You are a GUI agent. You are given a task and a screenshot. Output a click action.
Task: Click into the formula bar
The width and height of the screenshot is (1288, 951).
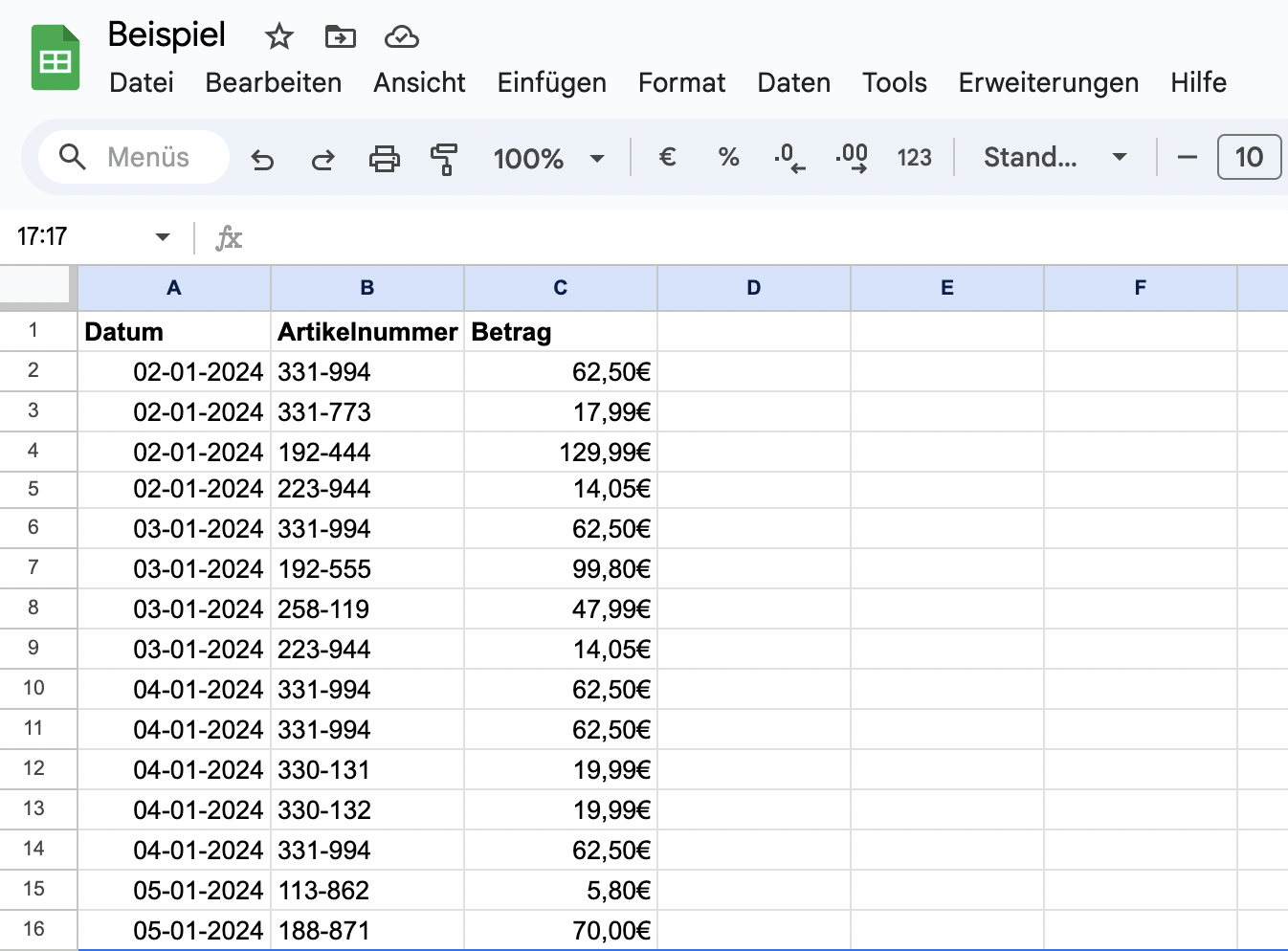pyautogui.click(x=766, y=236)
